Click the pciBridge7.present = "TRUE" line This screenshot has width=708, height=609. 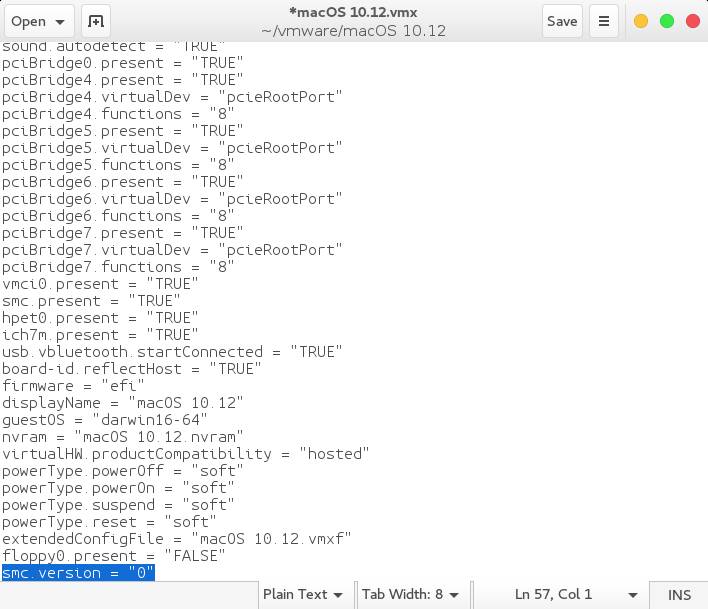pos(122,233)
